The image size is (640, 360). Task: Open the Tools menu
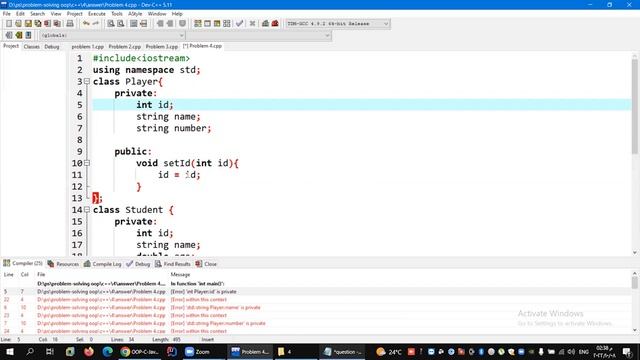[117, 13]
